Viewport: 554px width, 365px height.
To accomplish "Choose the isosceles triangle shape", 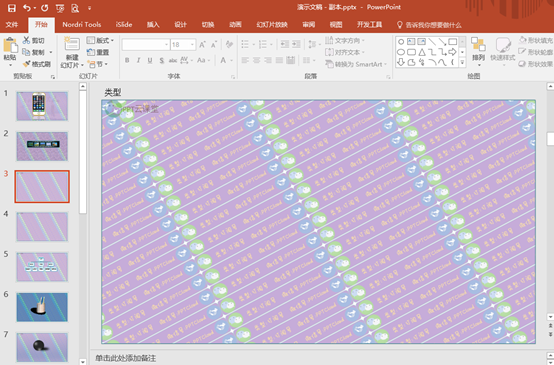I will (422, 52).
